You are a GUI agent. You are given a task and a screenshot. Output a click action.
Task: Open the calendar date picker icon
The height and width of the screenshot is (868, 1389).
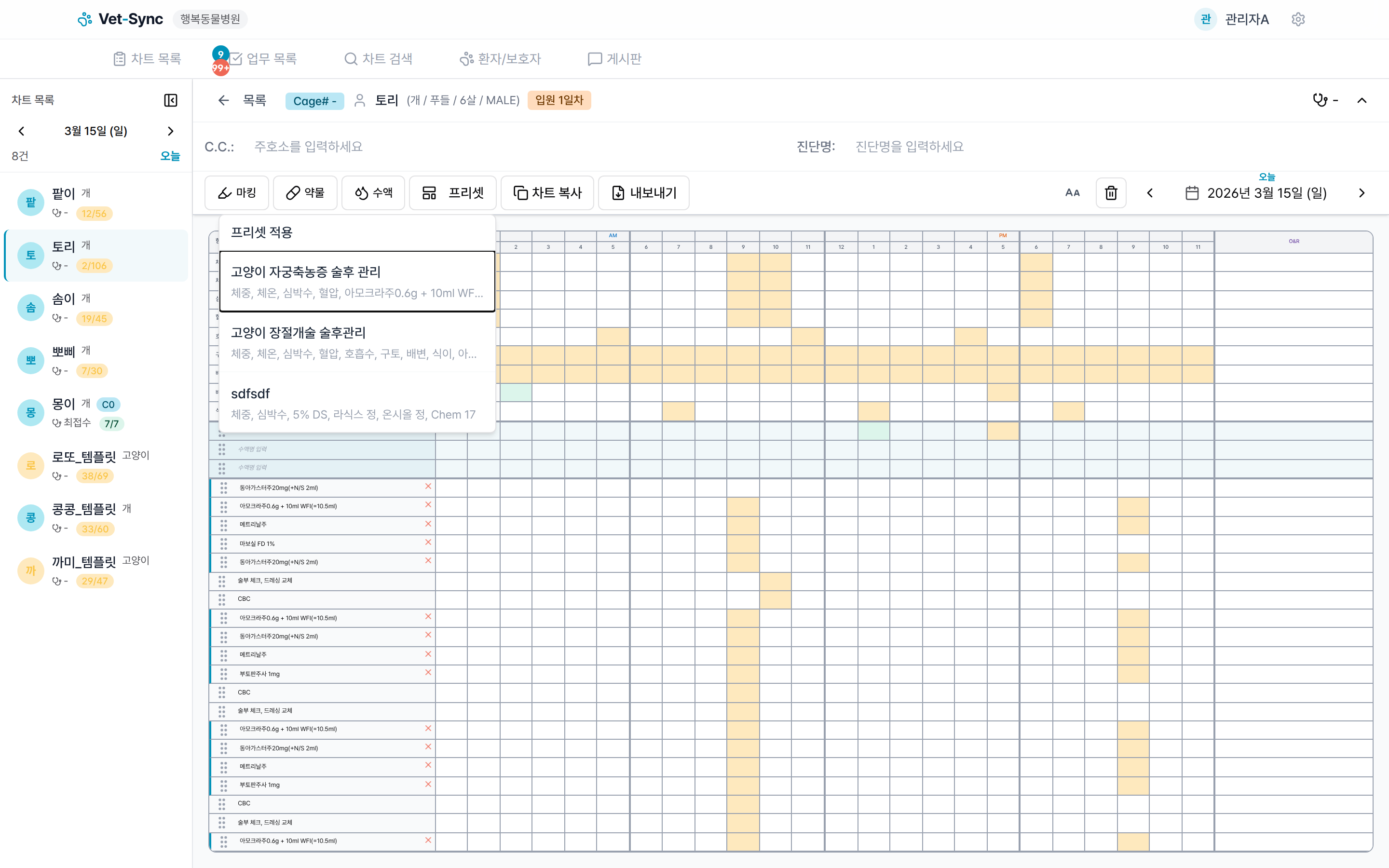tap(1192, 193)
